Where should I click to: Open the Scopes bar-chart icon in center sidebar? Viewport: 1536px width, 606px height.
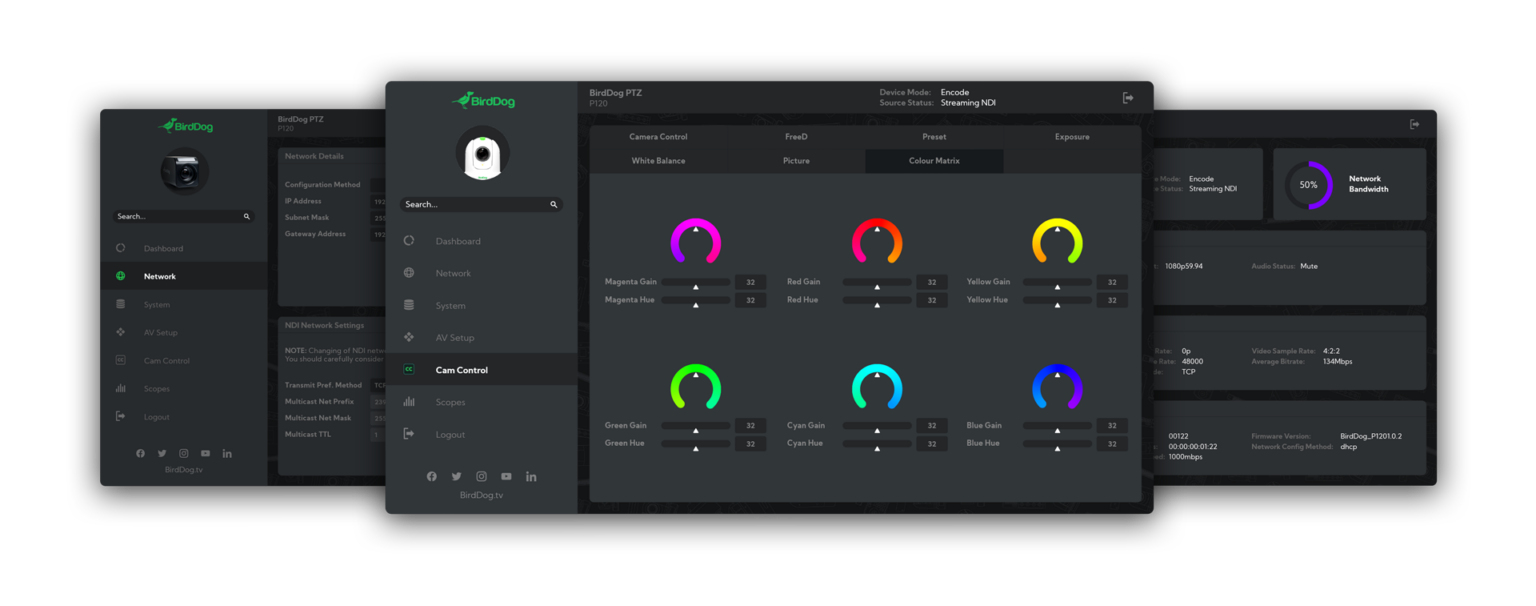(x=409, y=402)
